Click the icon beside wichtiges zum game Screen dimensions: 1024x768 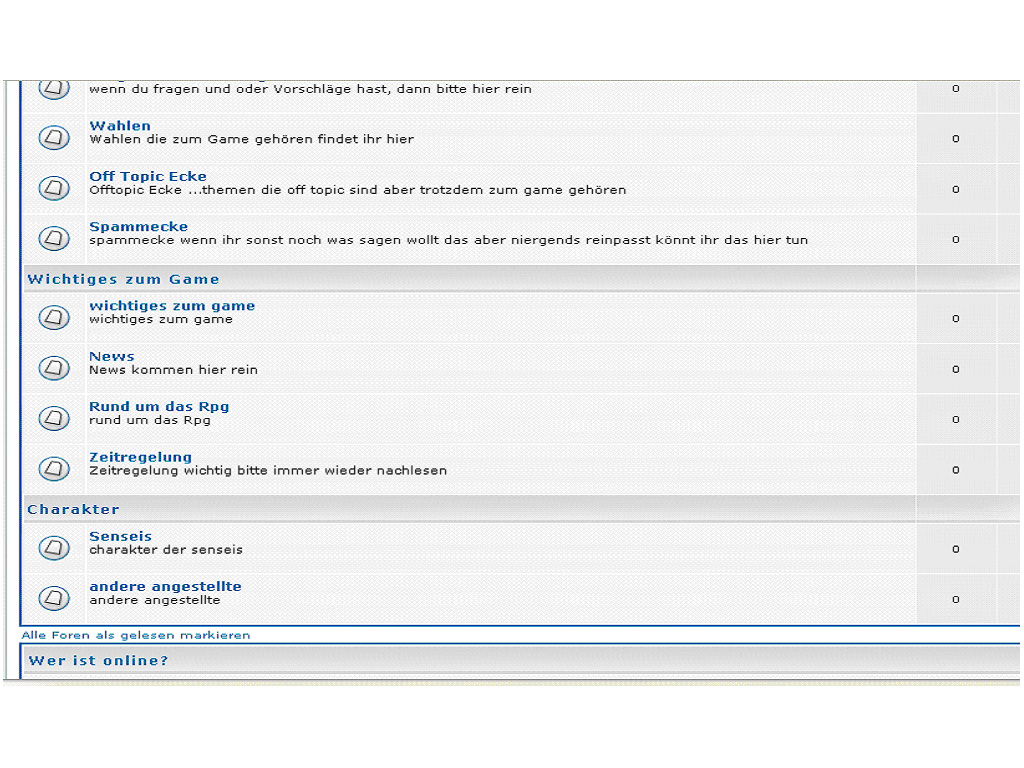point(54,318)
